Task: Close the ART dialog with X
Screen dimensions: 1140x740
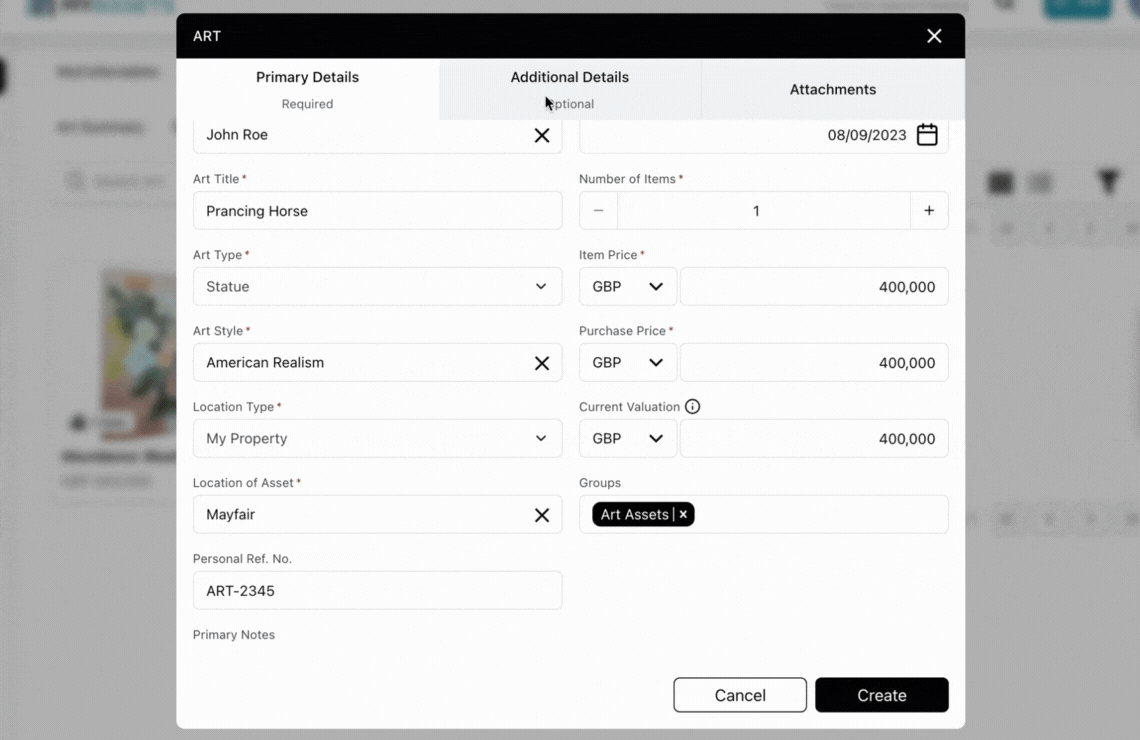Action: [x=934, y=36]
